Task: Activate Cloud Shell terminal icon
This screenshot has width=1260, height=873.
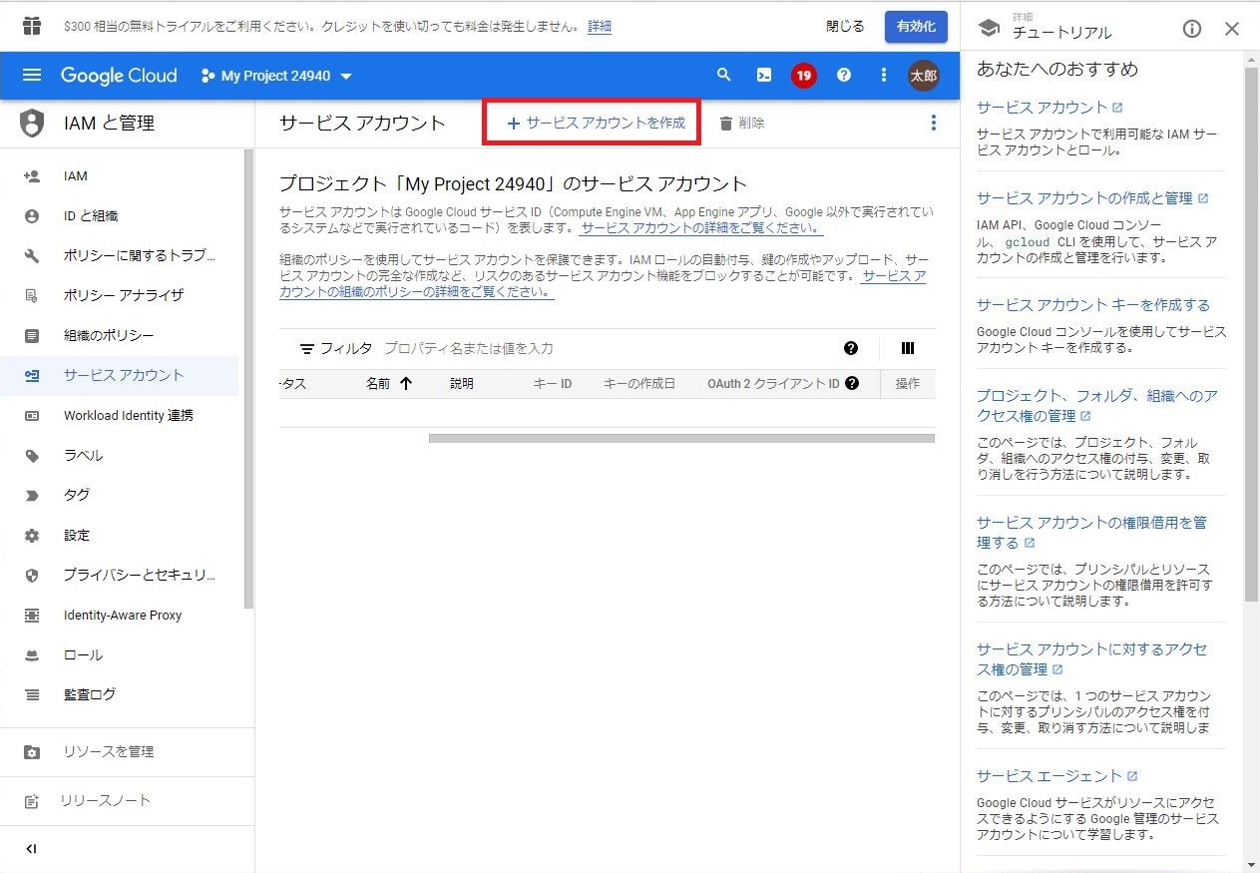Action: tap(764, 75)
